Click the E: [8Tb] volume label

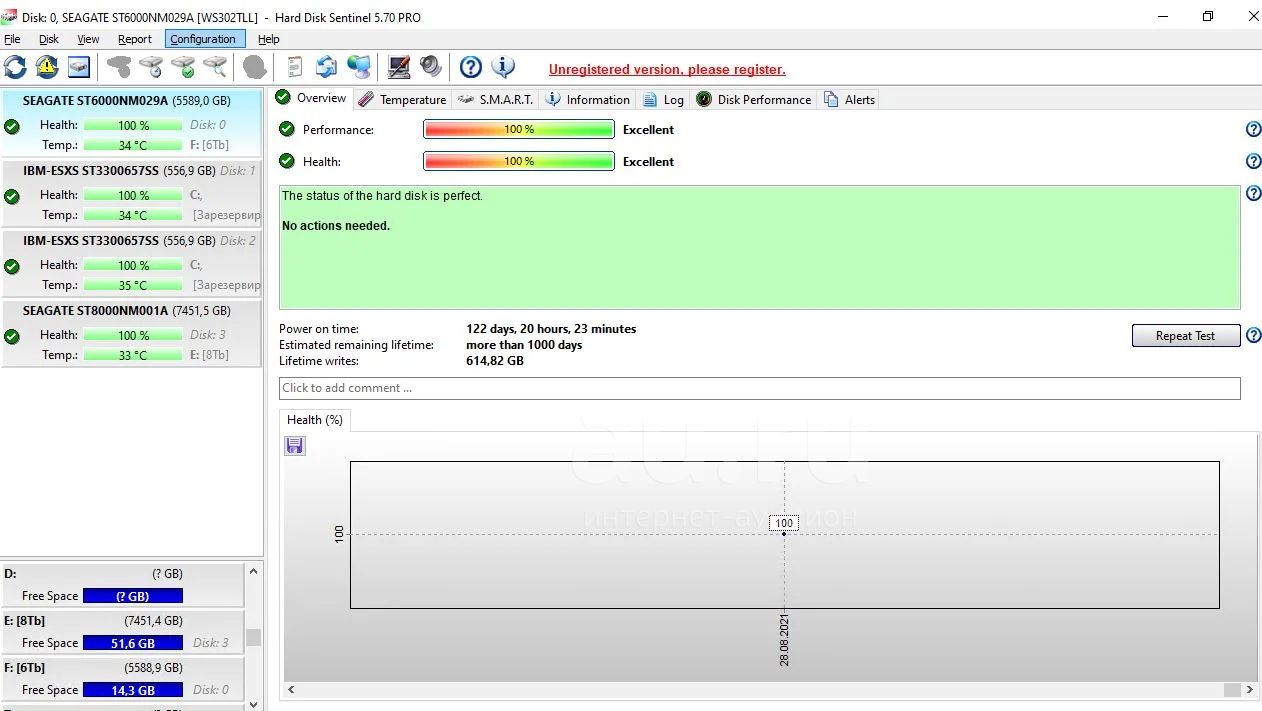click(x=25, y=620)
